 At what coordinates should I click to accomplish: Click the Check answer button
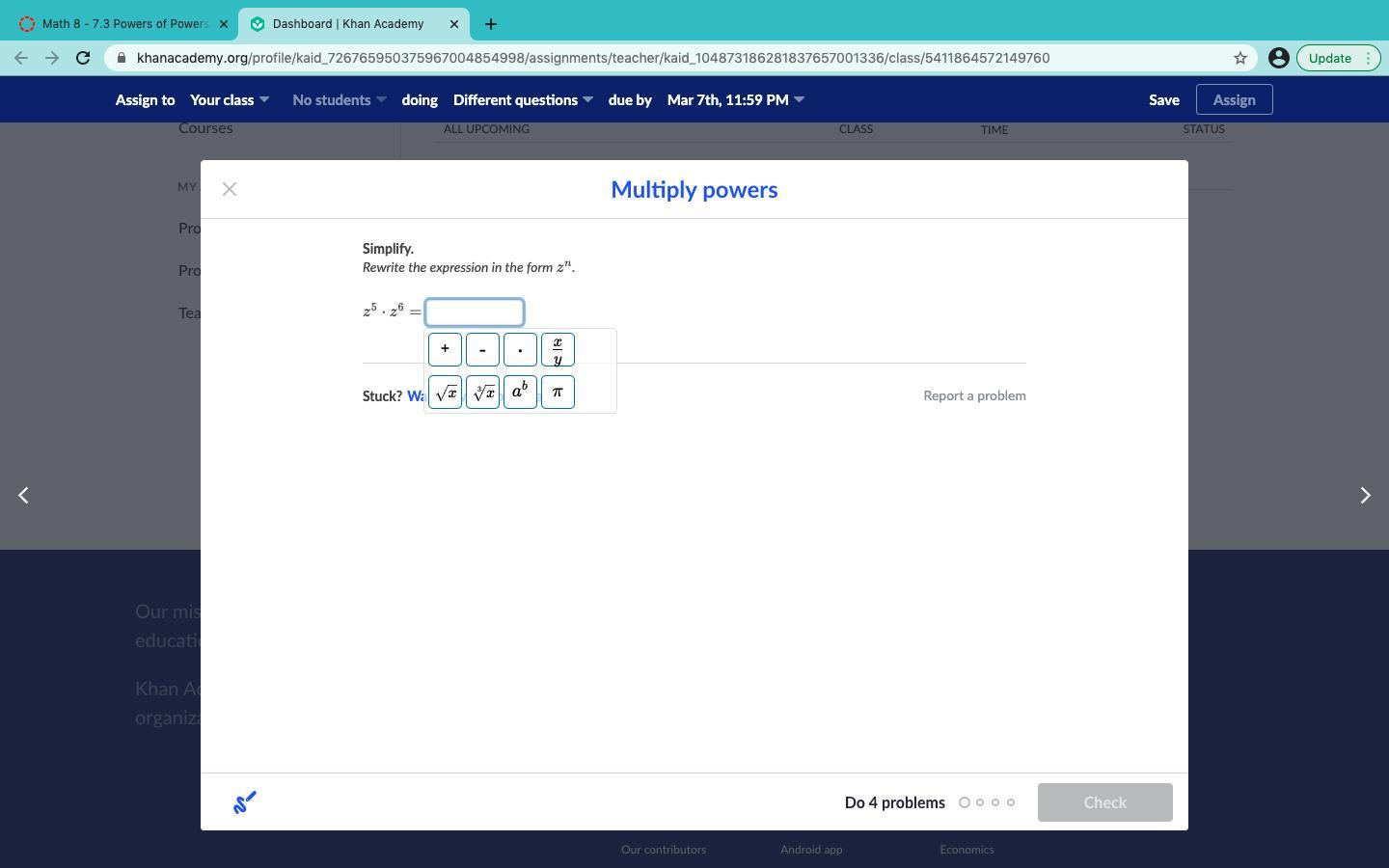[x=1105, y=802]
